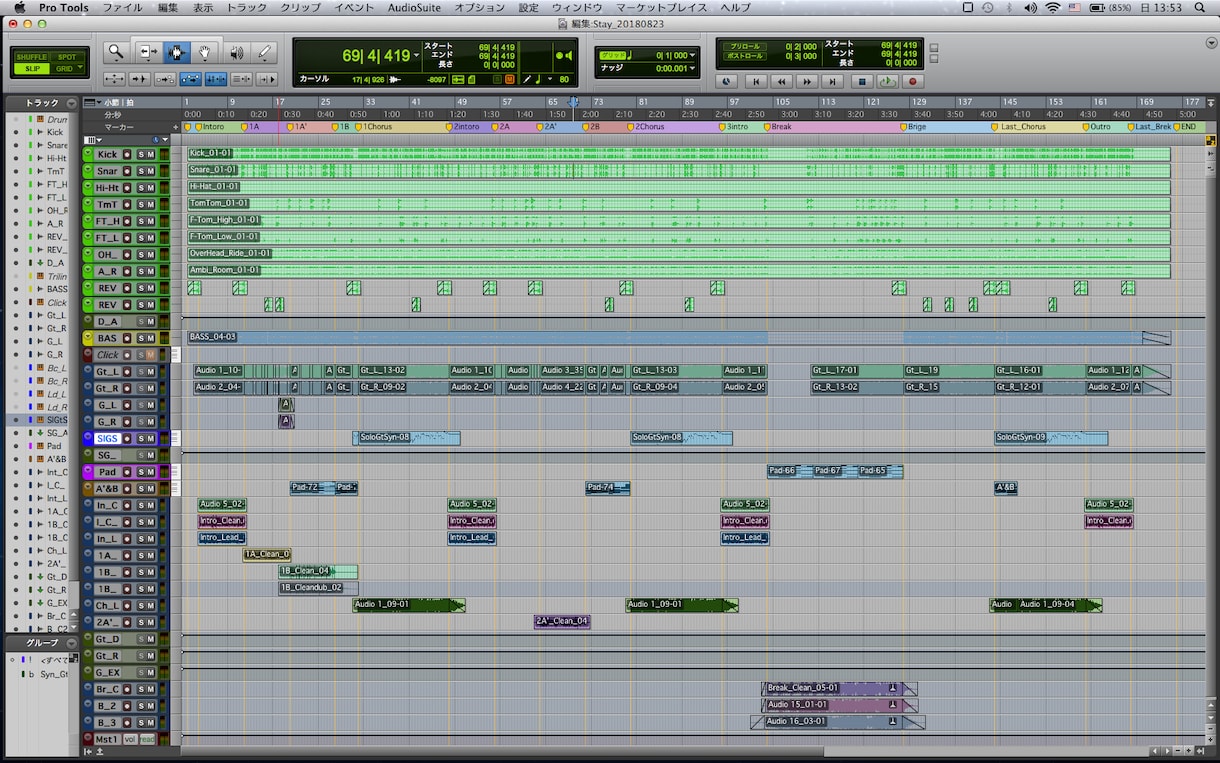Toggle Tab to Transients button

click(x=140, y=78)
